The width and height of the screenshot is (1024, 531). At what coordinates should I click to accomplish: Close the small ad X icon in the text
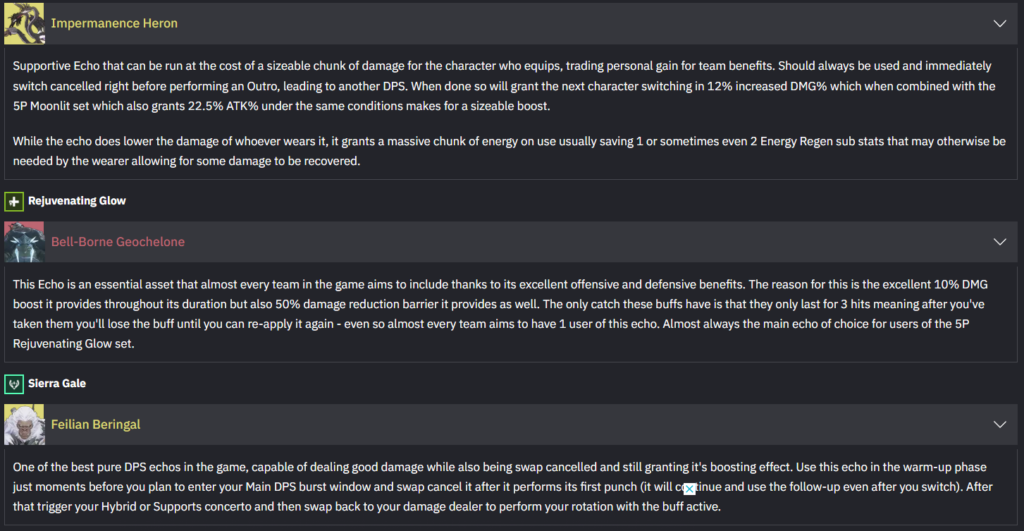click(689, 489)
